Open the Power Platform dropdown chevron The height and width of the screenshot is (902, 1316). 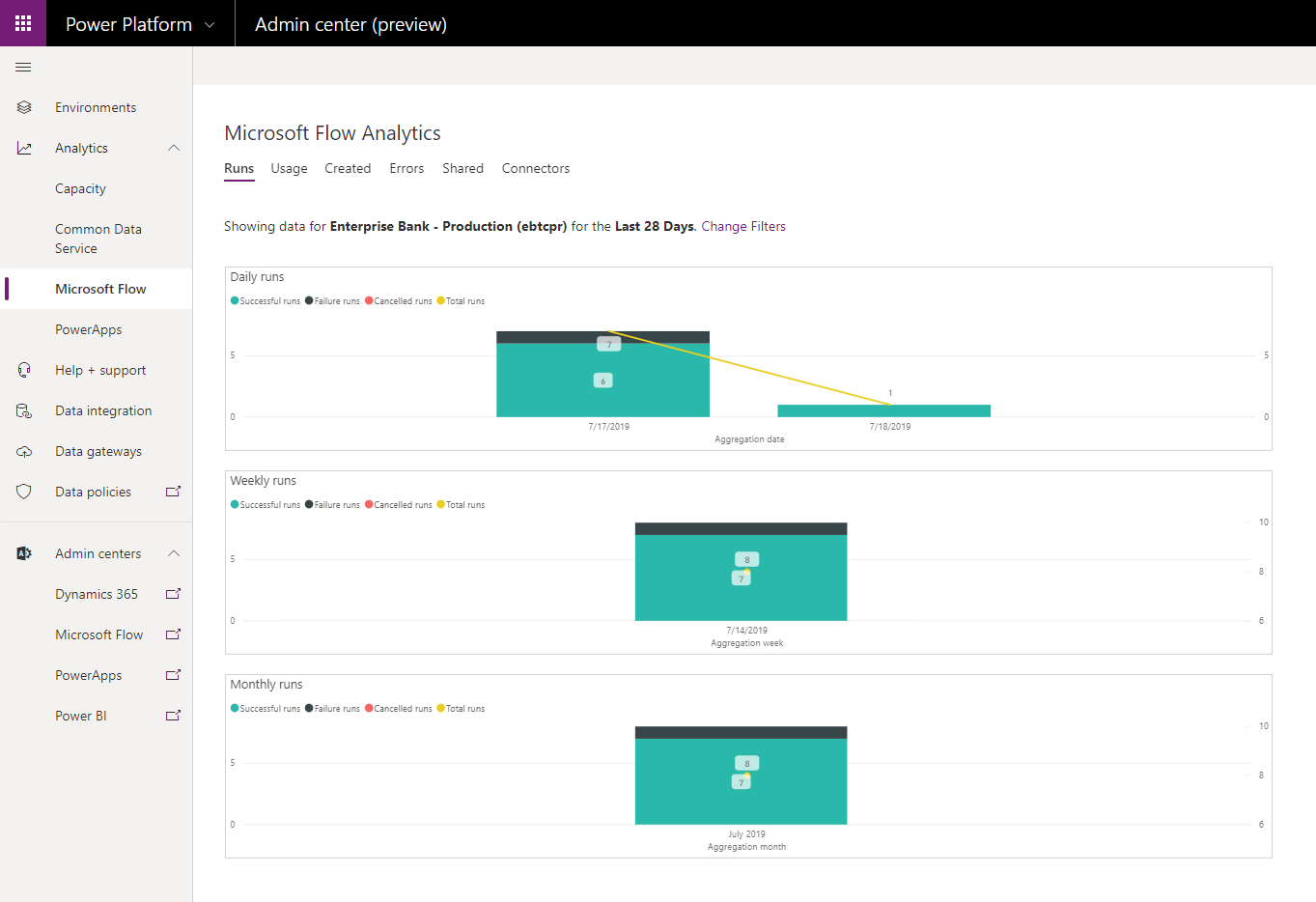210,25
